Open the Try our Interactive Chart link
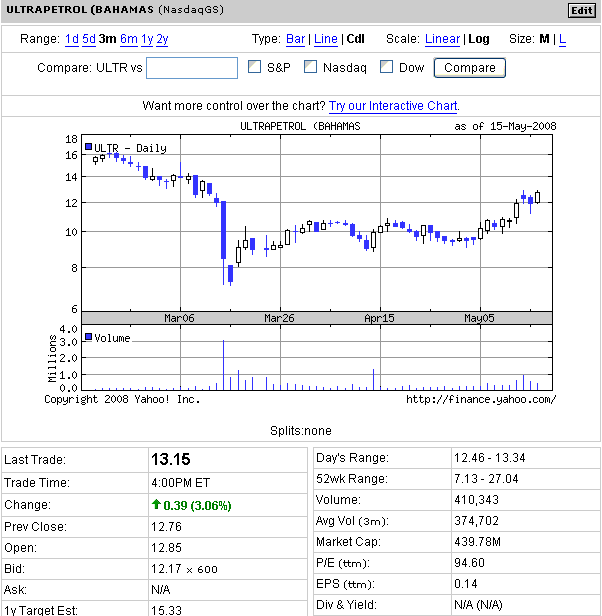This screenshot has width=602, height=616. click(393, 105)
